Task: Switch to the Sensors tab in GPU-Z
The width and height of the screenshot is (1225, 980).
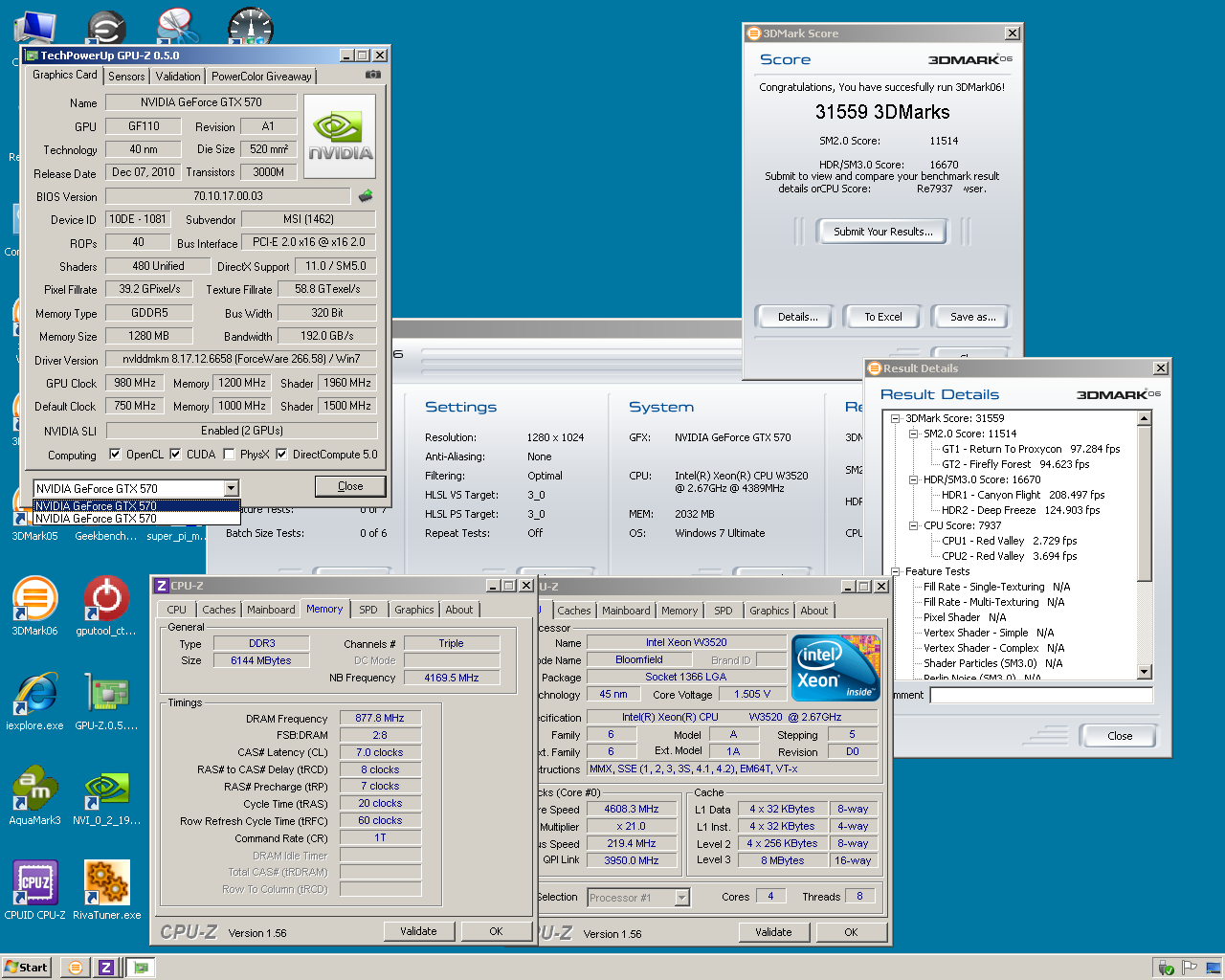Action: [126, 77]
